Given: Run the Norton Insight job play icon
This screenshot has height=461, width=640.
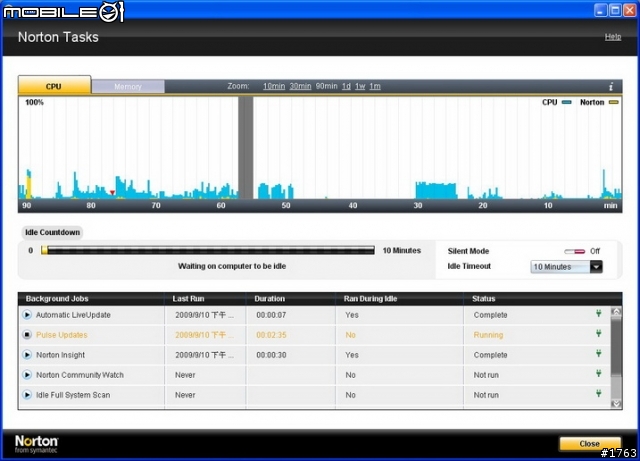Looking at the screenshot, I should point(27,355).
